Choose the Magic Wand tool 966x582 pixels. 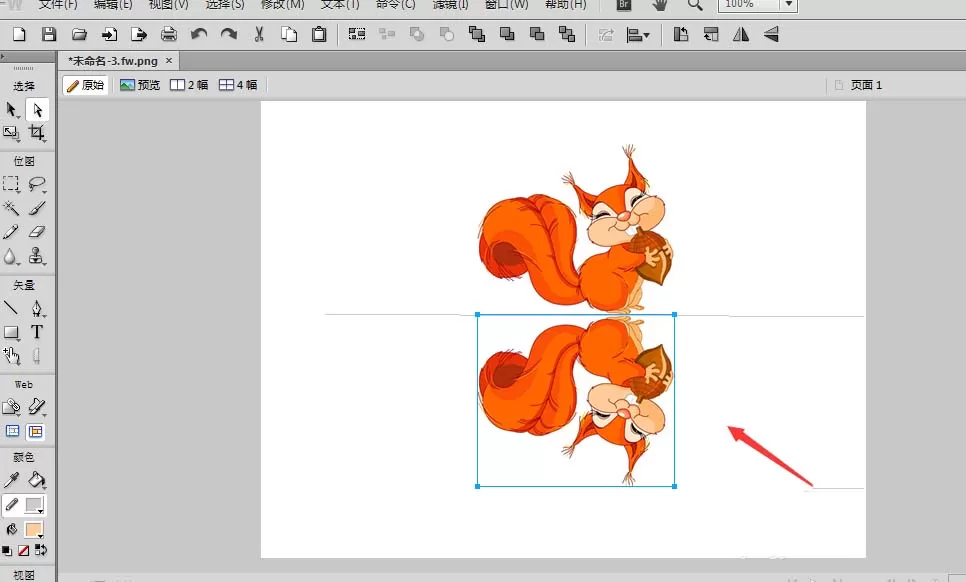[x=11, y=208]
